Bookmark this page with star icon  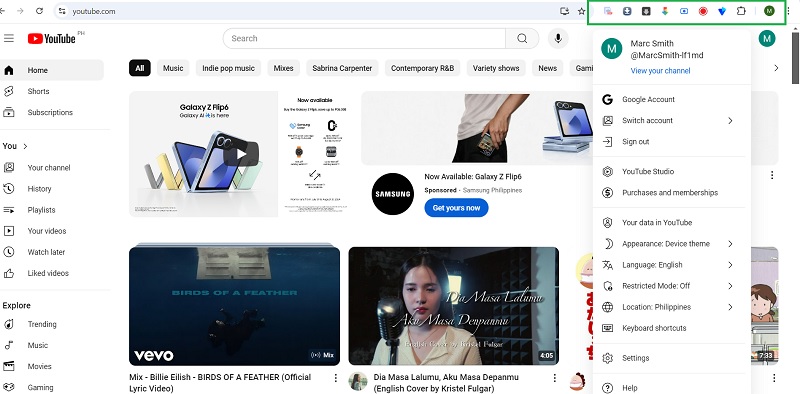(x=581, y=11)
